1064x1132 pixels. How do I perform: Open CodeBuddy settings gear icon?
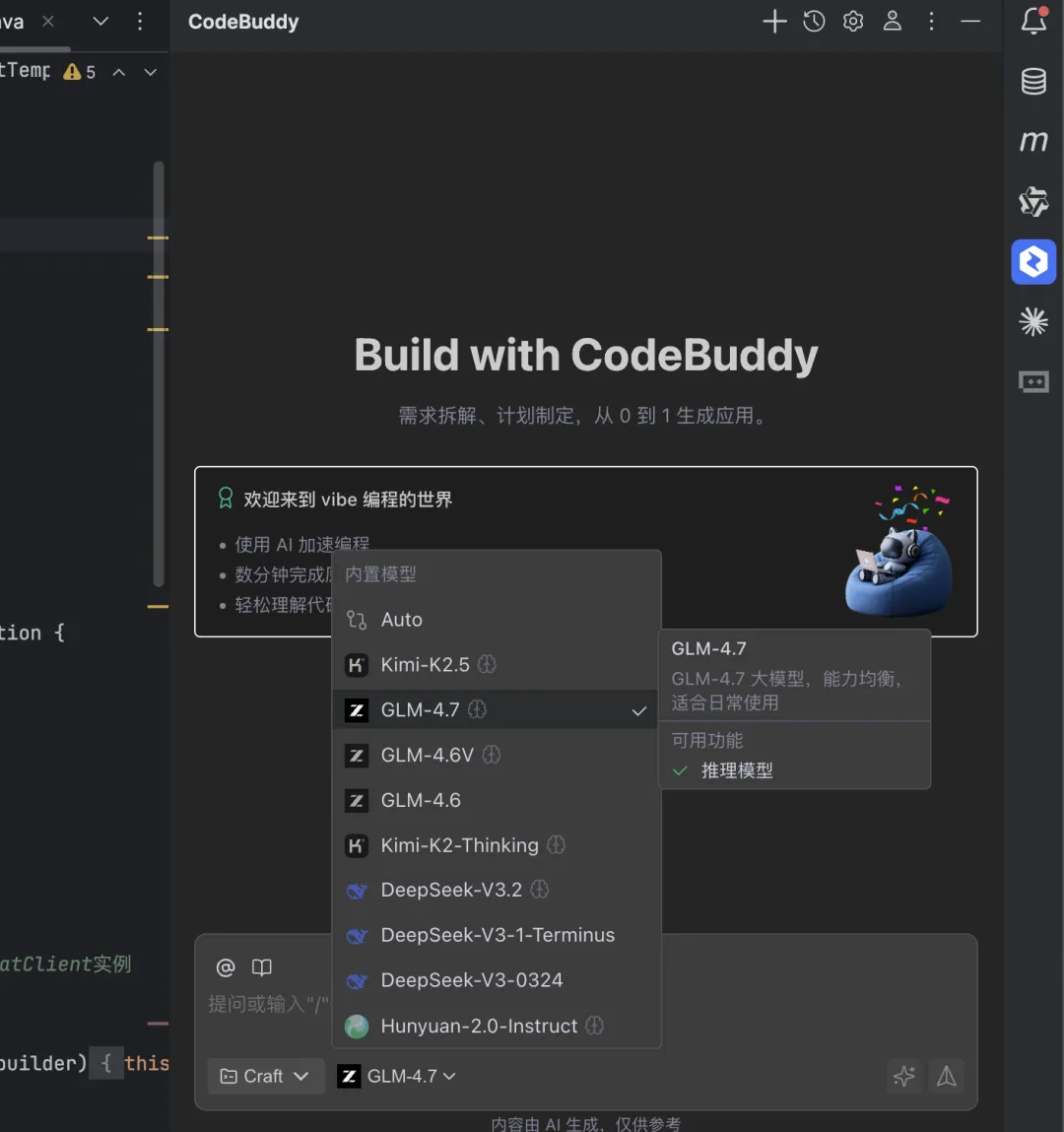[x=853, y=22]
